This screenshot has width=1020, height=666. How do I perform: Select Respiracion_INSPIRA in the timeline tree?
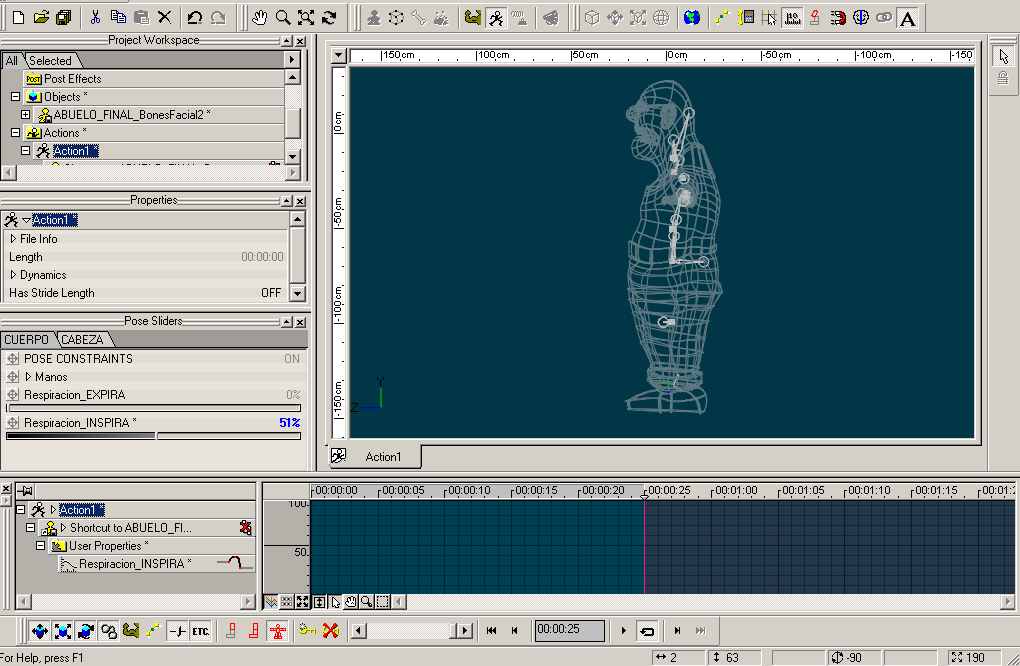[134, 564]
